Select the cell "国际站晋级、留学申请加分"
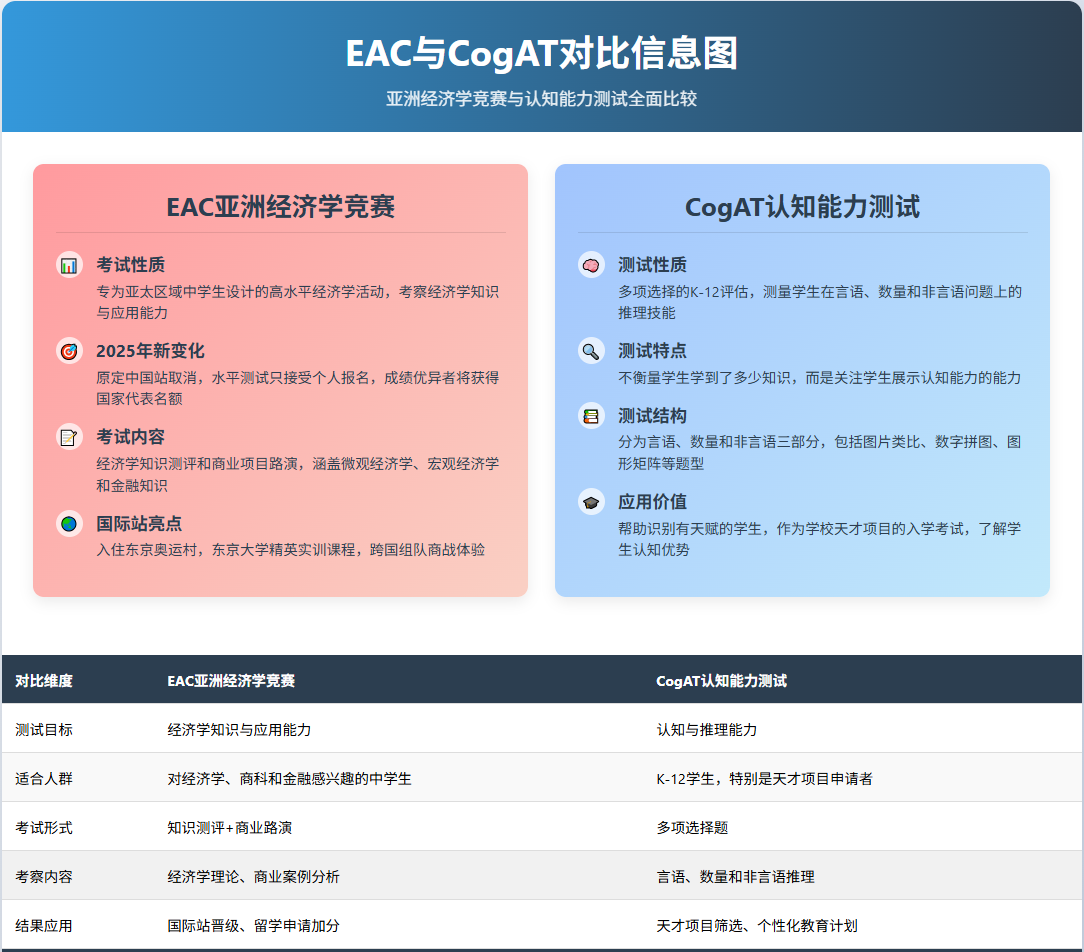The image size is (1084, 952). click(x=254, y=926)
